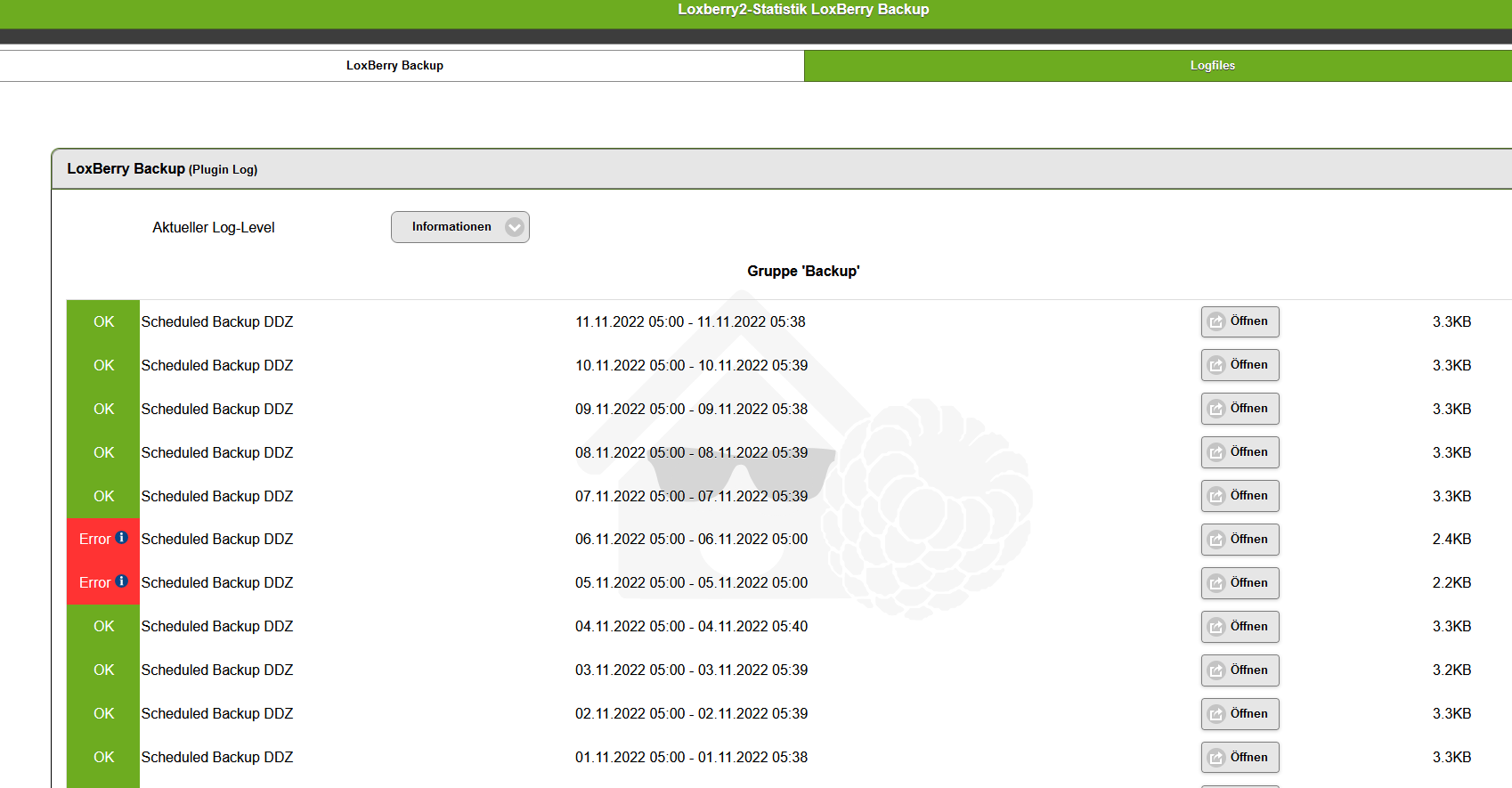
Task: Click the info icon on the 05.11.2022 Error row
Action: 122,581
